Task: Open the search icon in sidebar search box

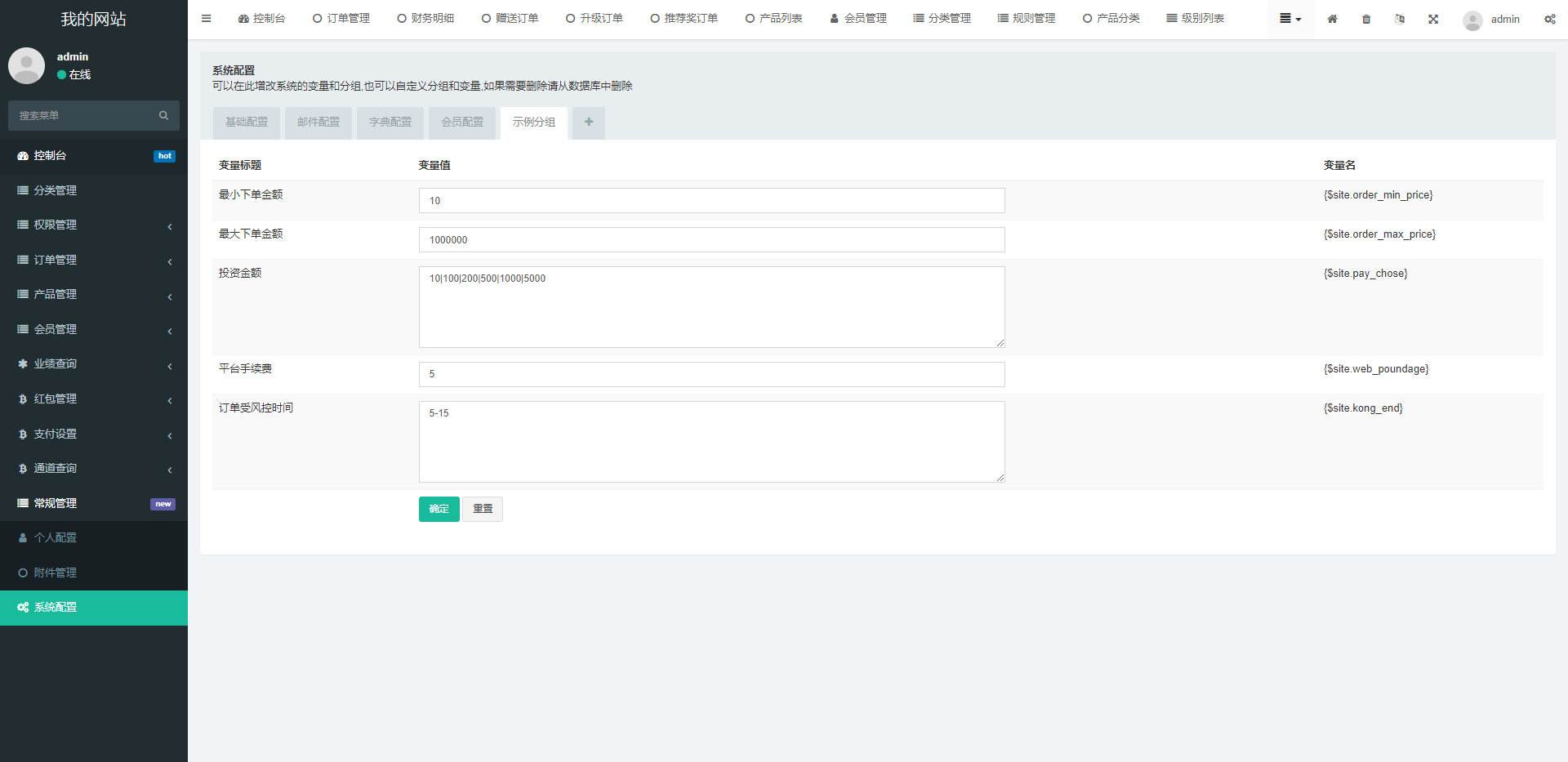Action: pyautogui.click(x=163, y=115)
